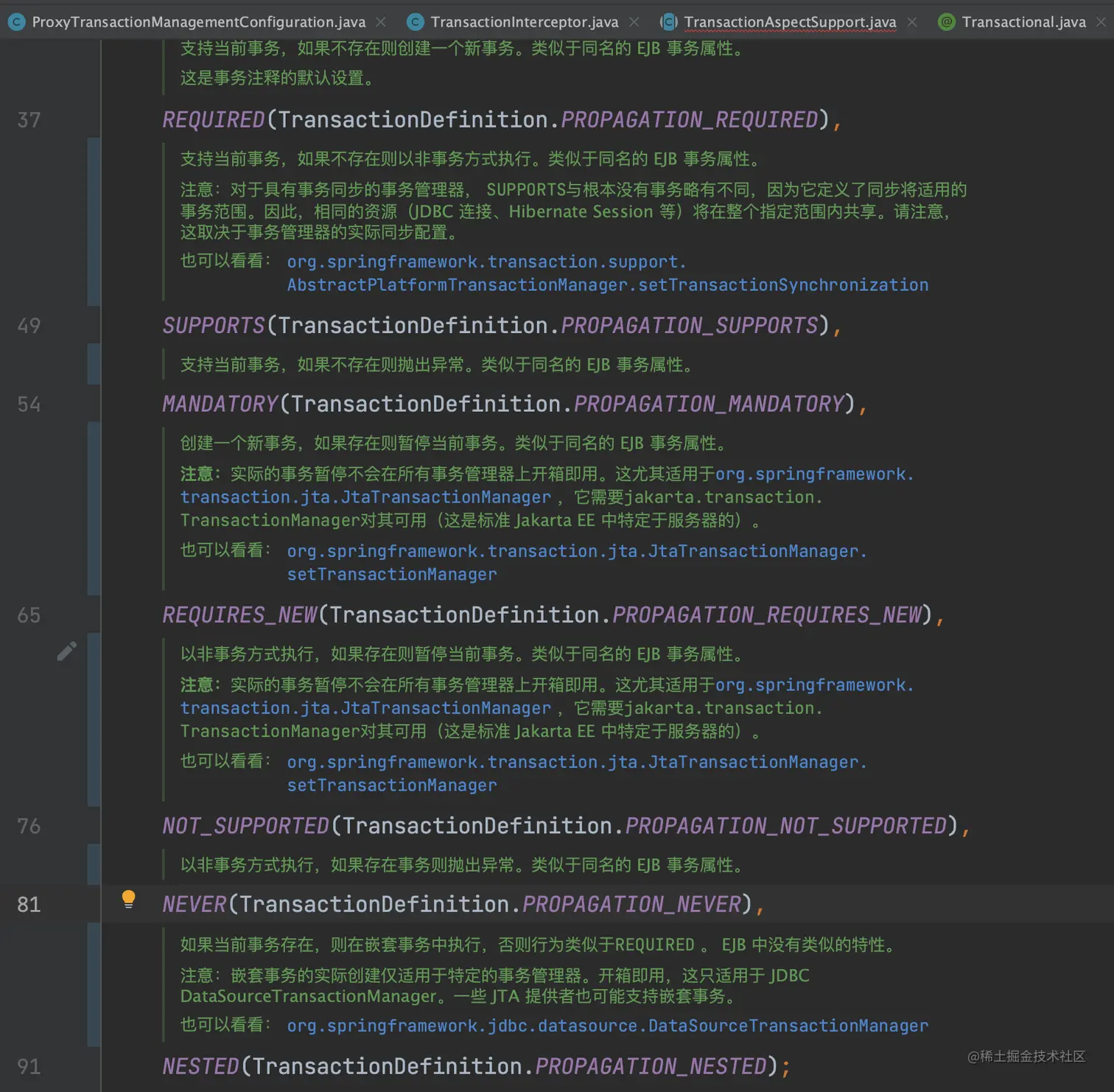Activate the Transactional.java editor tab
Viewport: 1114px width, 1092px height.
coord(1024,22)
